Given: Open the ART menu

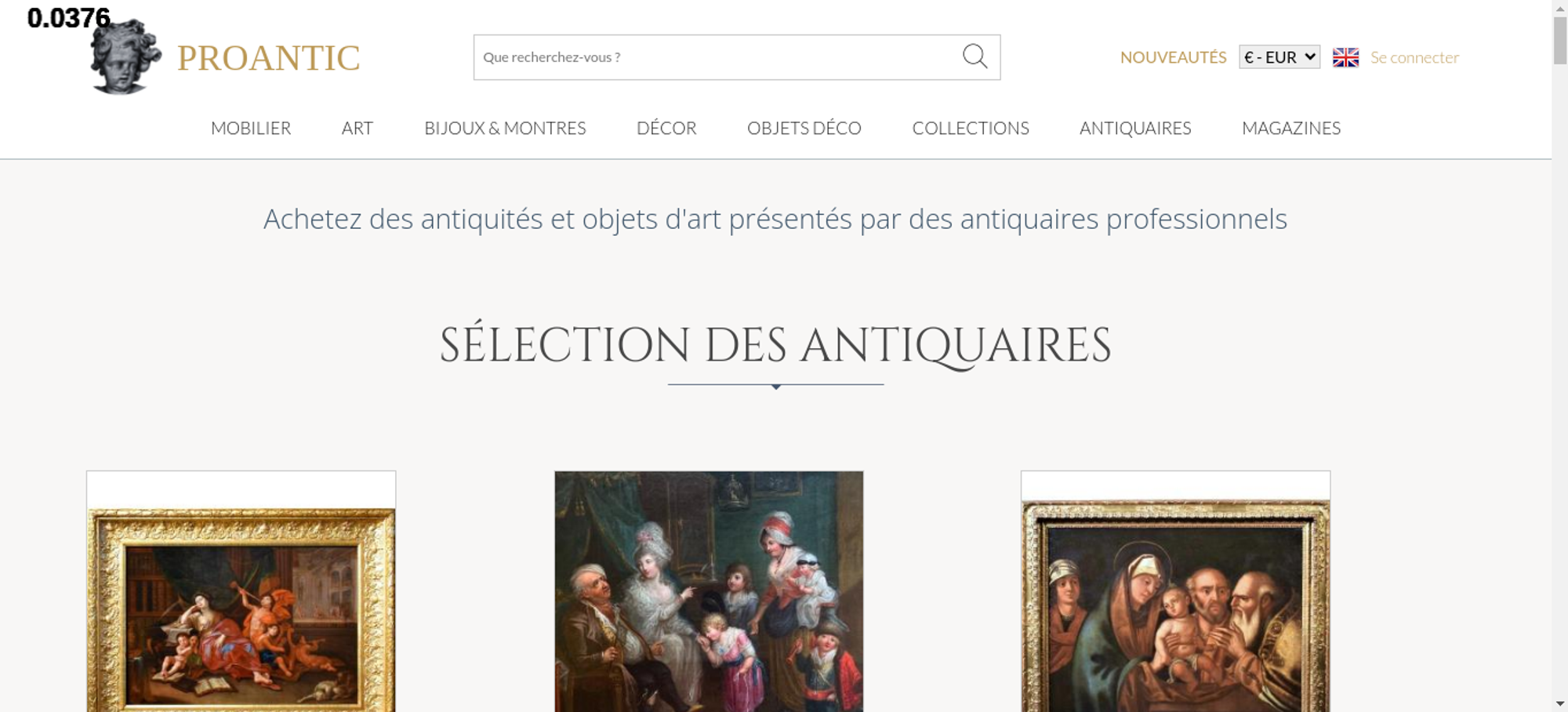Looking at the screenshot, I should click(358, 128).
